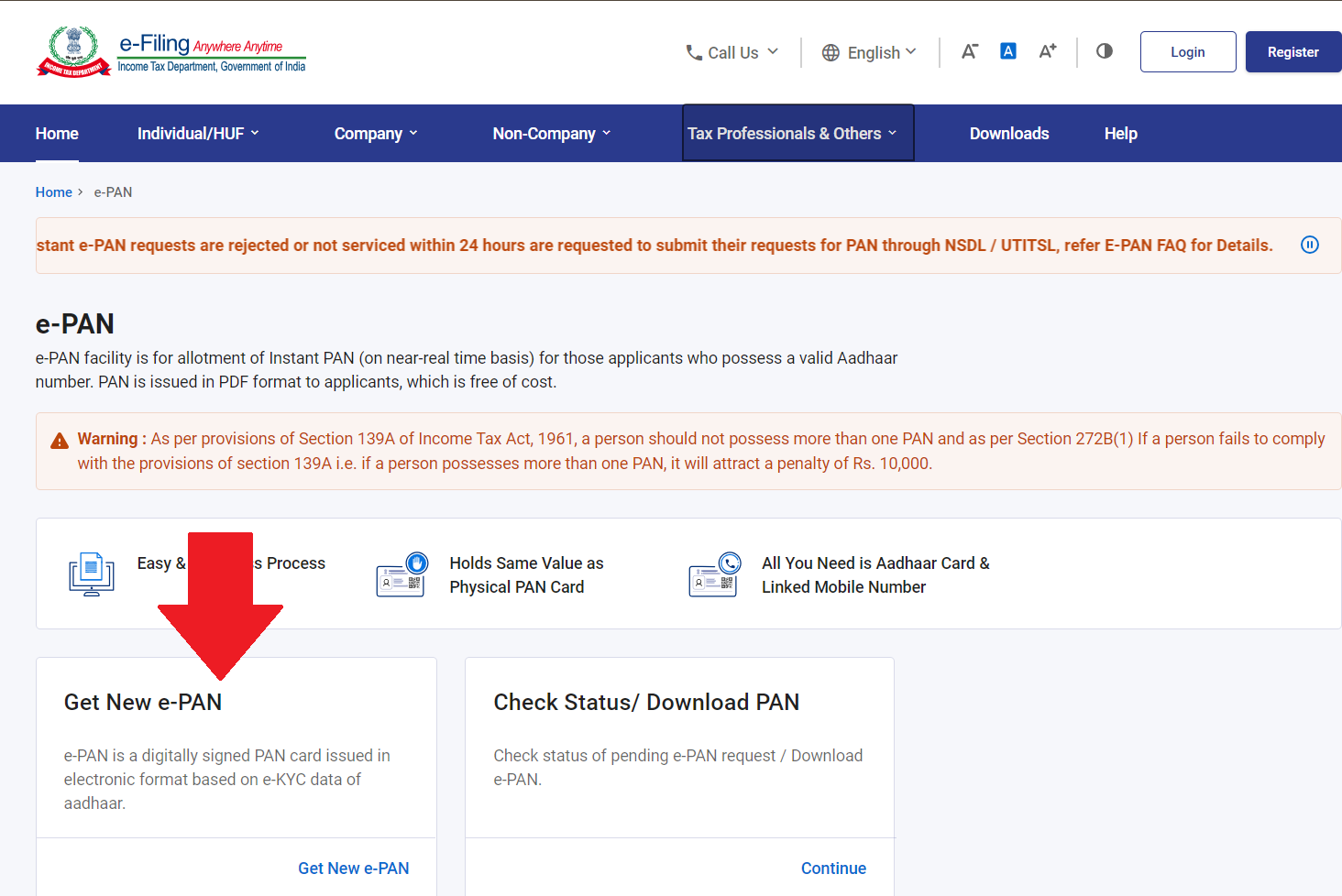The image size is (1342, 896).
Task: Reset to default font size A icon
Action: click(1007, 51)
